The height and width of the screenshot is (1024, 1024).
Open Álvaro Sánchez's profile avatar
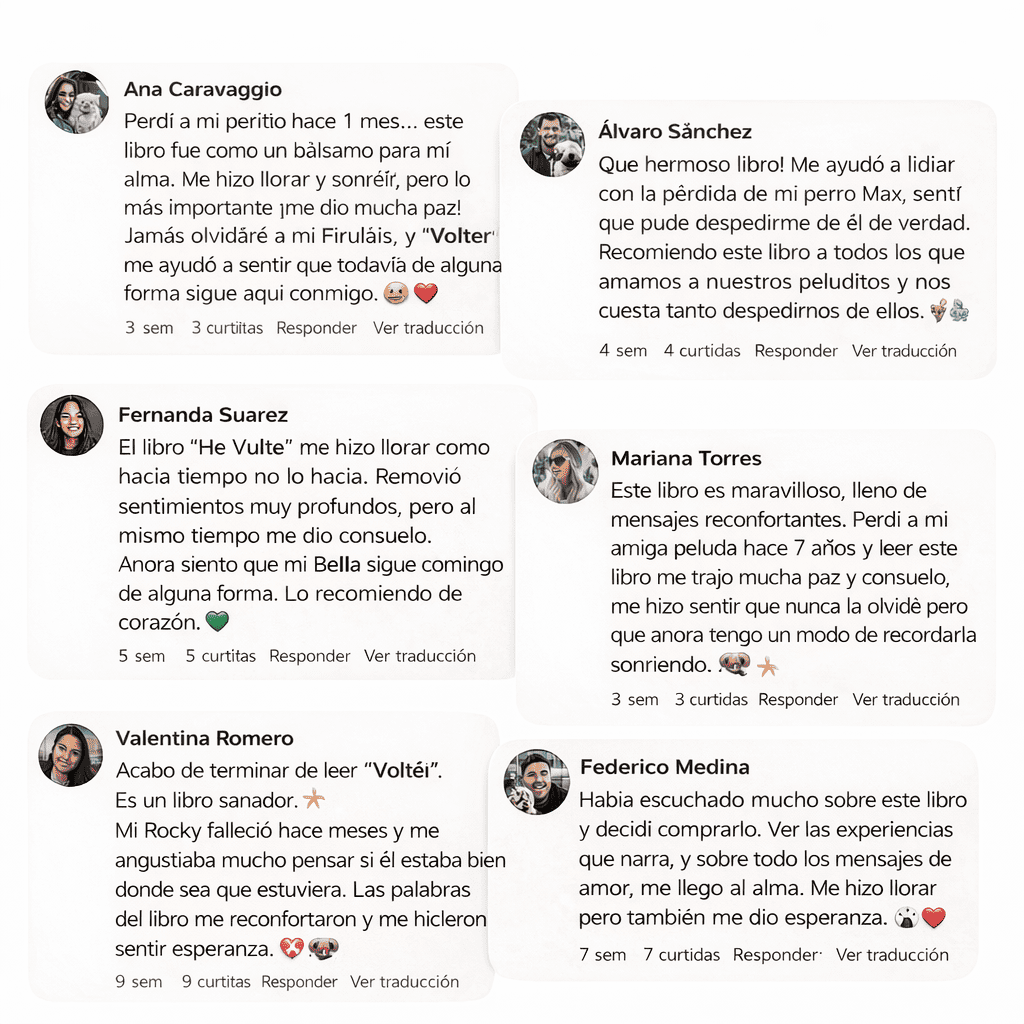(552, 144)
